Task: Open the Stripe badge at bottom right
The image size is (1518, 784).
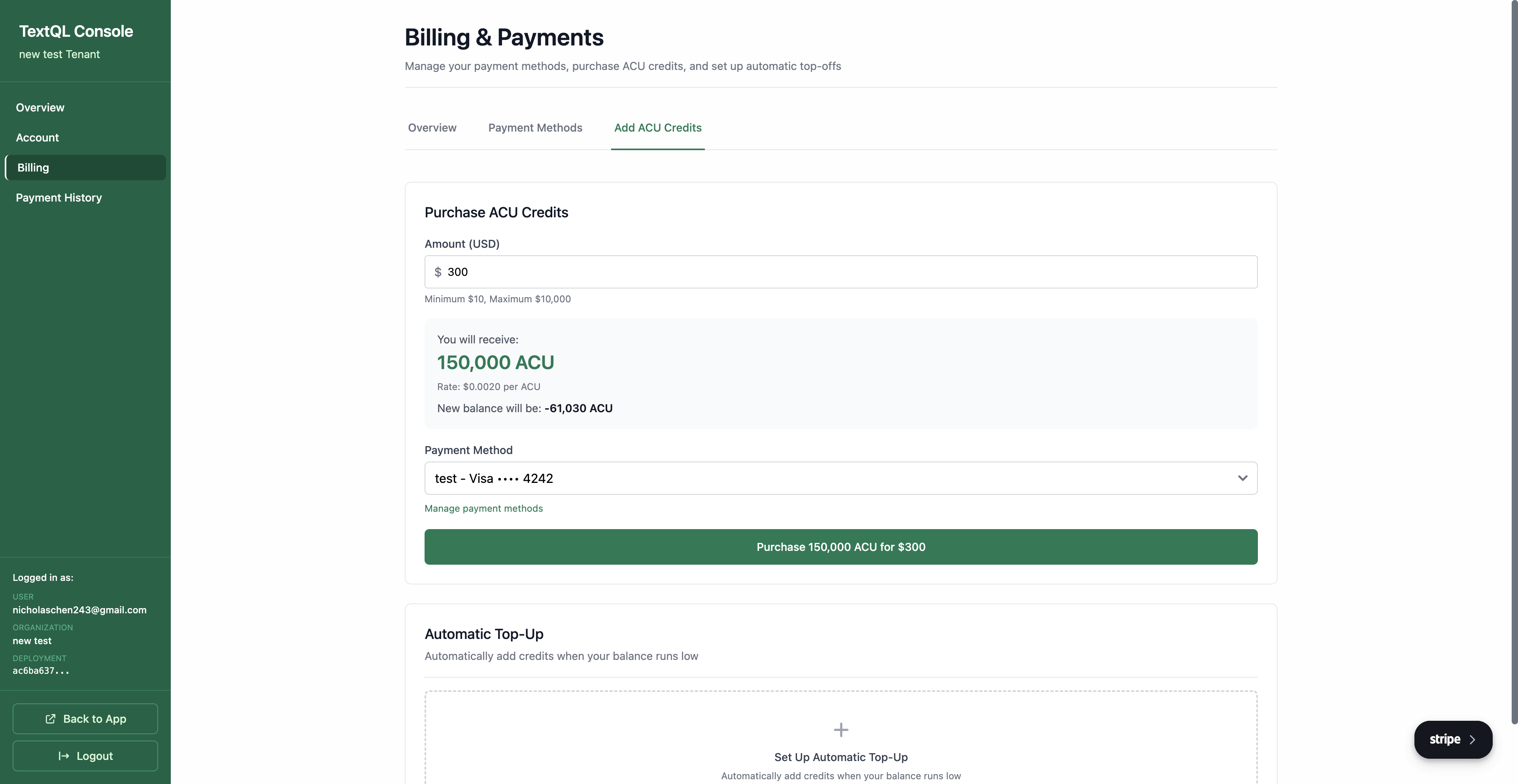Action: [x=1453, y=739]
